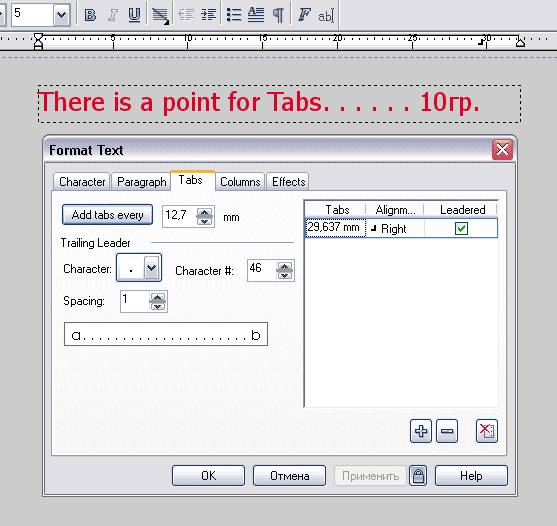Increase the Add tabs every value
557x526 pixels.
pos(205,213)
